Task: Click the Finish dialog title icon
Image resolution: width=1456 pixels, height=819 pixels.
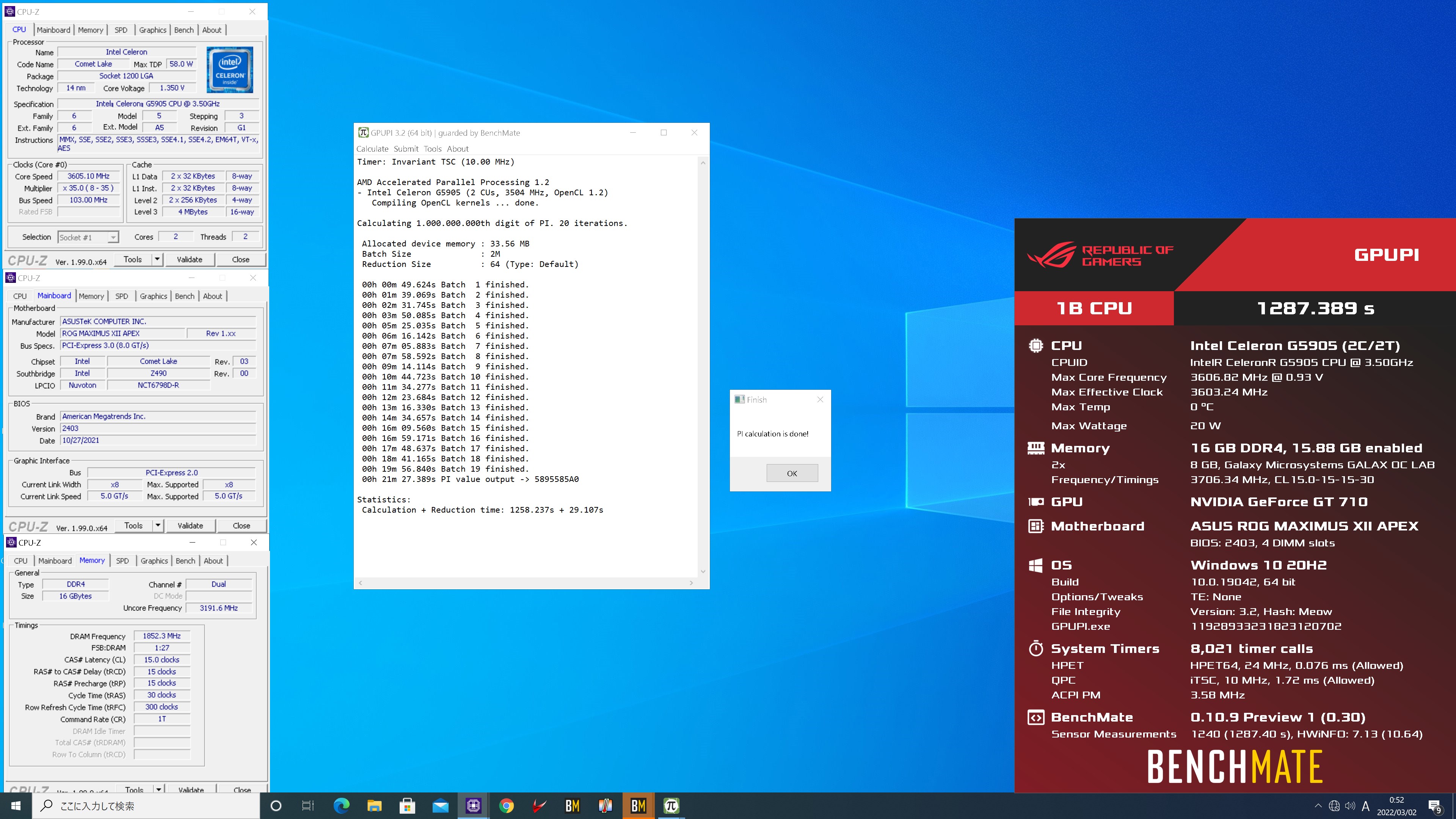Action: coord(739,399)
